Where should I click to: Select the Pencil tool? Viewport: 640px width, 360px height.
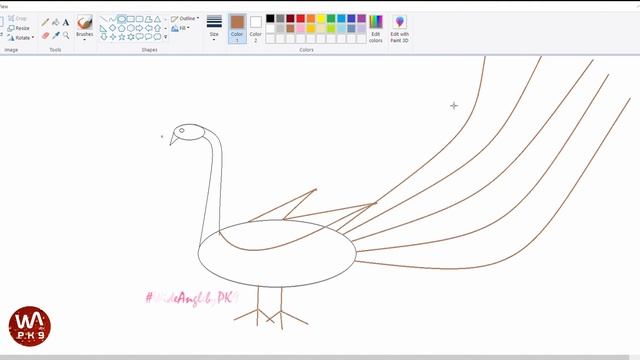click(x=45, y=22)
